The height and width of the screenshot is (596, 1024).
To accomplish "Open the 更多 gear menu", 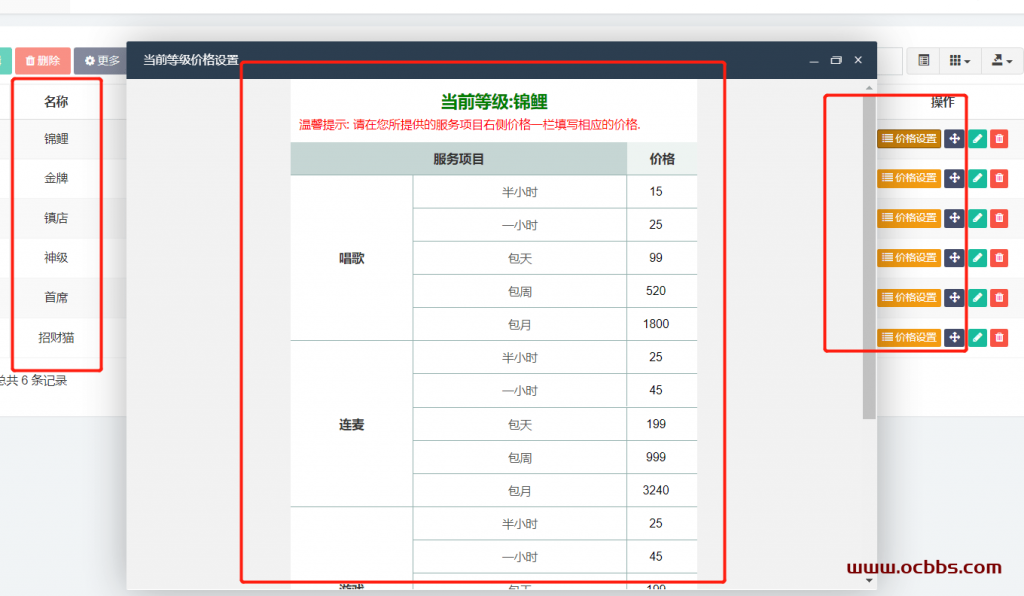I will coord(101,60).
